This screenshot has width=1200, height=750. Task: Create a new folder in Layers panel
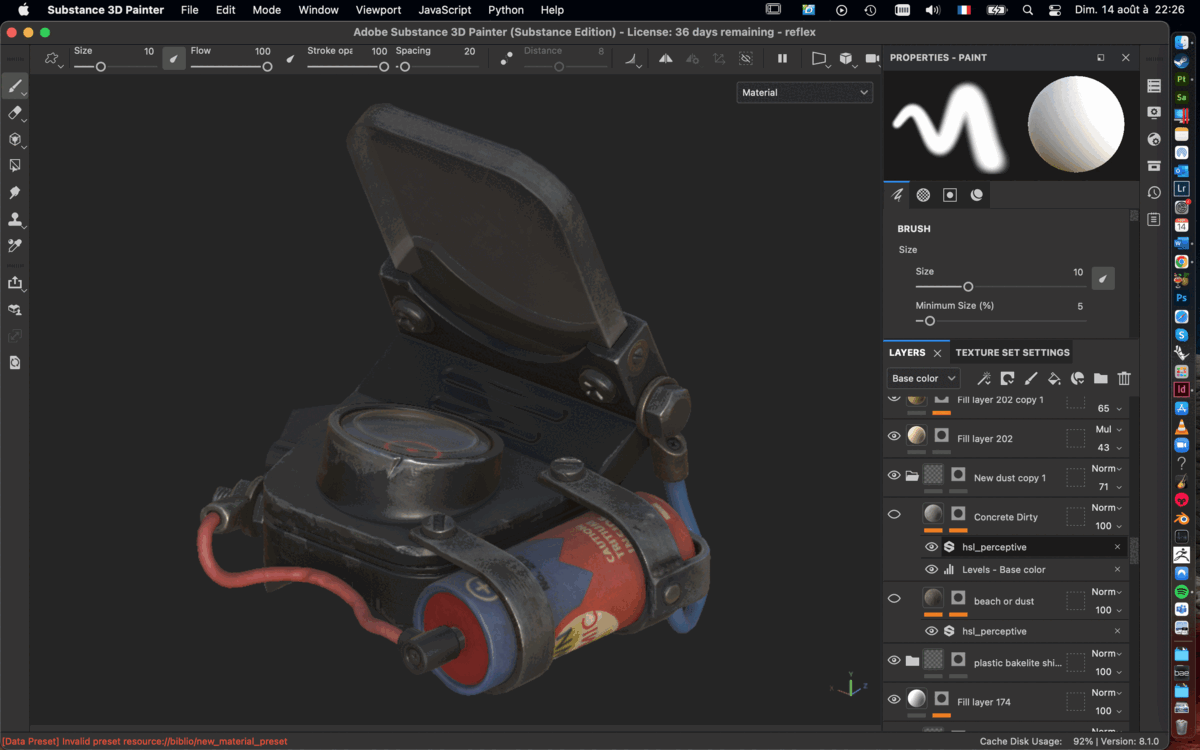1101,378
